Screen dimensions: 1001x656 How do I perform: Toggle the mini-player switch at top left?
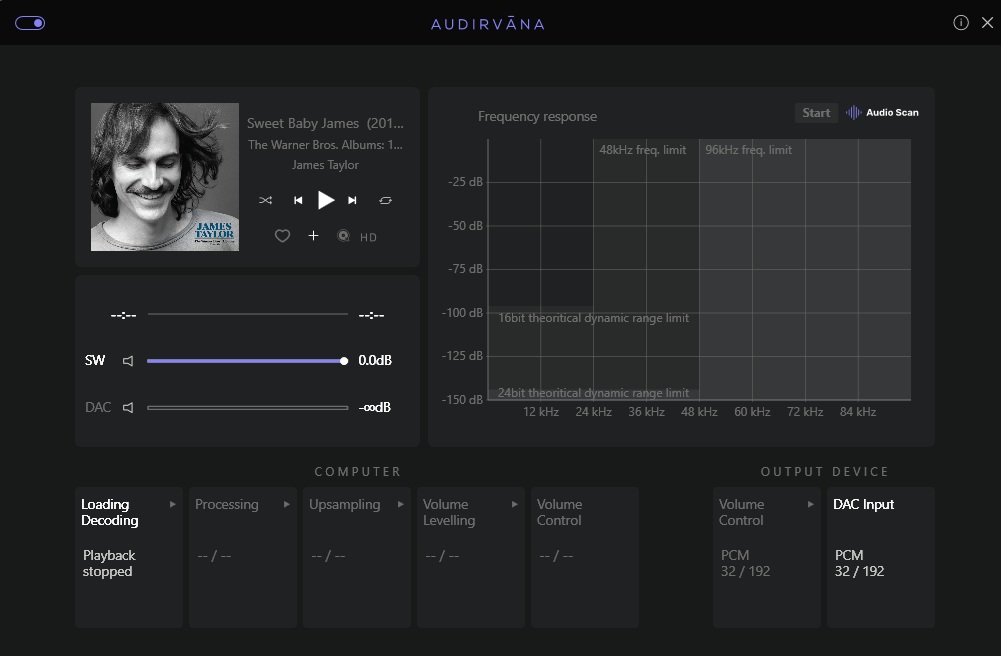coord(30,23)
